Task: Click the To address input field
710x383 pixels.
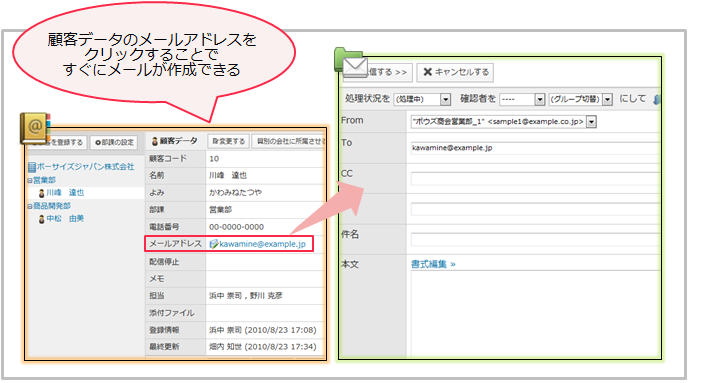Action: 535,148
